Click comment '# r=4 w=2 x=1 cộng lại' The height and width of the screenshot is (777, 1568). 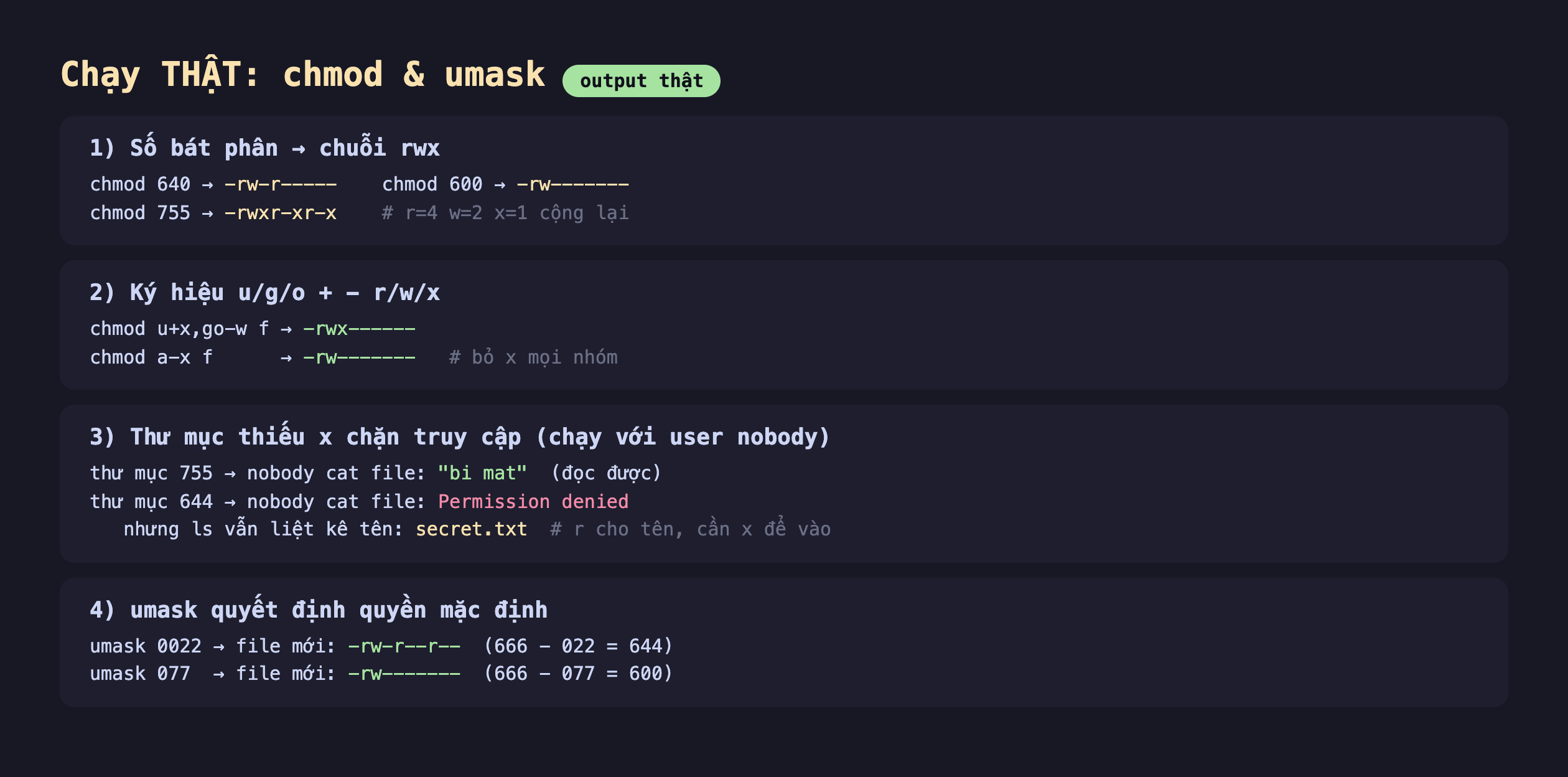(505, 213)
